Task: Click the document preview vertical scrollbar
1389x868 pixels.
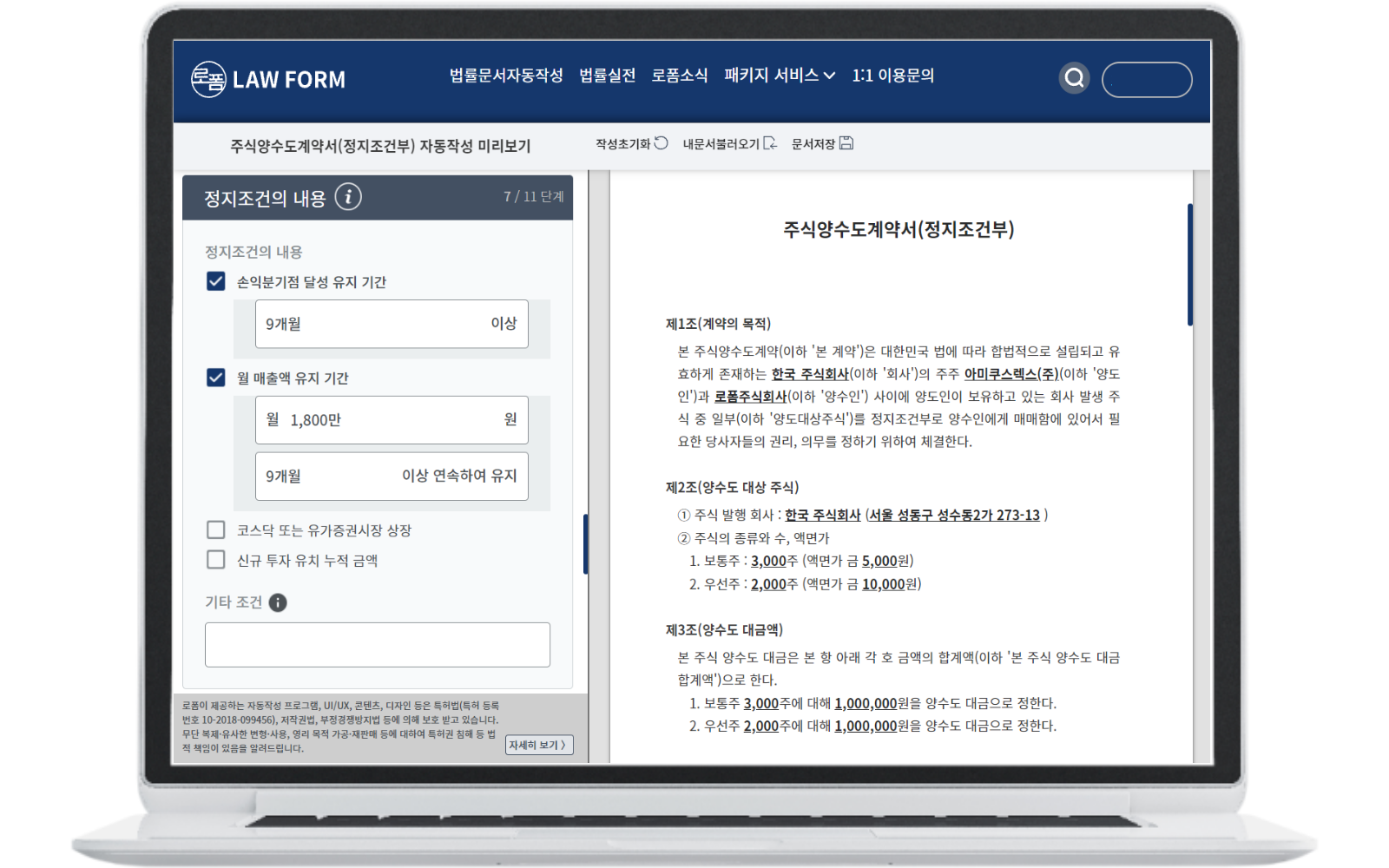Action: [x=1189, y=265]
